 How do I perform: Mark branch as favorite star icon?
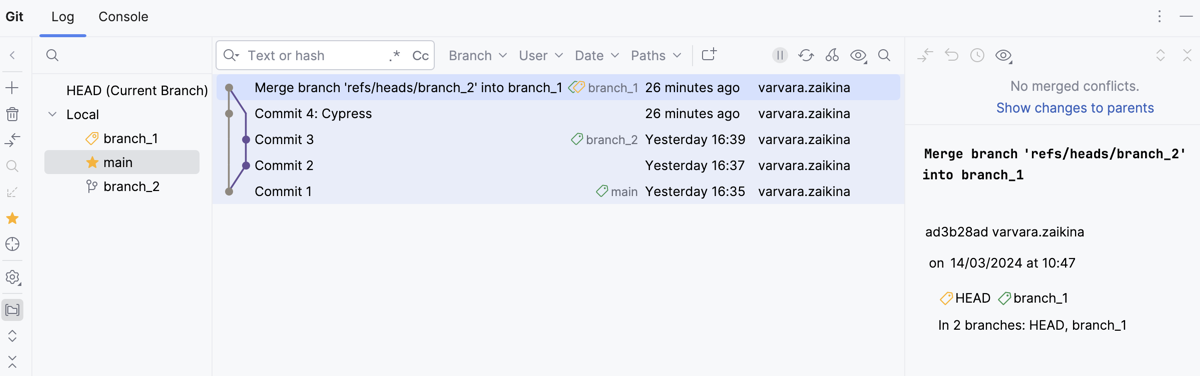[x=12, y=218]
